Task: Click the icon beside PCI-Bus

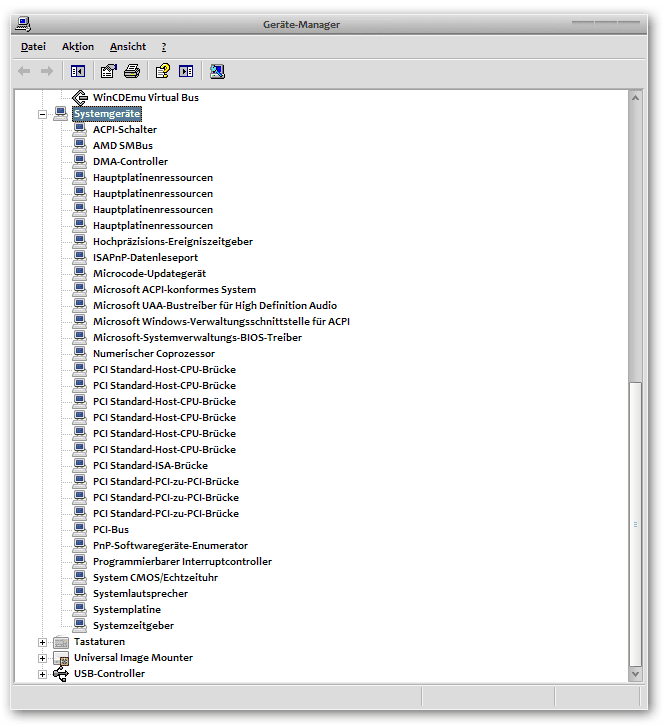Action: click(x=80, y=529)
